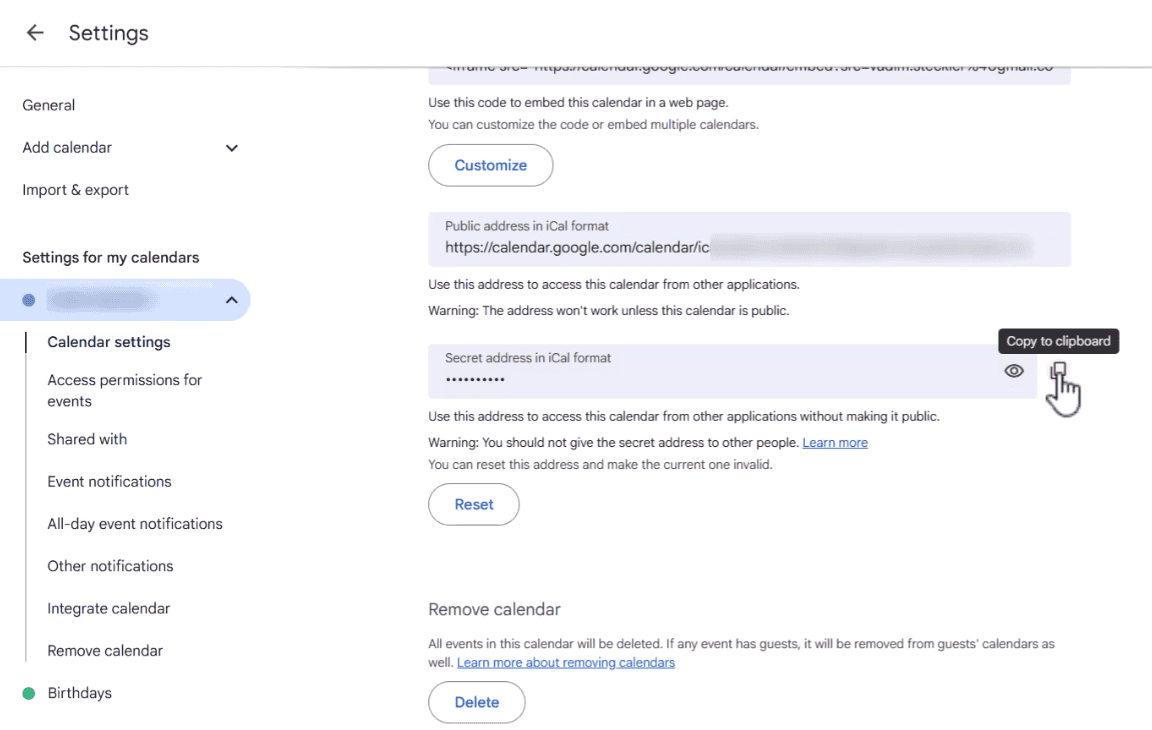Navigate to Integrate calendar section
This screenshot has height=730, width=1152.
click(109, 608)
